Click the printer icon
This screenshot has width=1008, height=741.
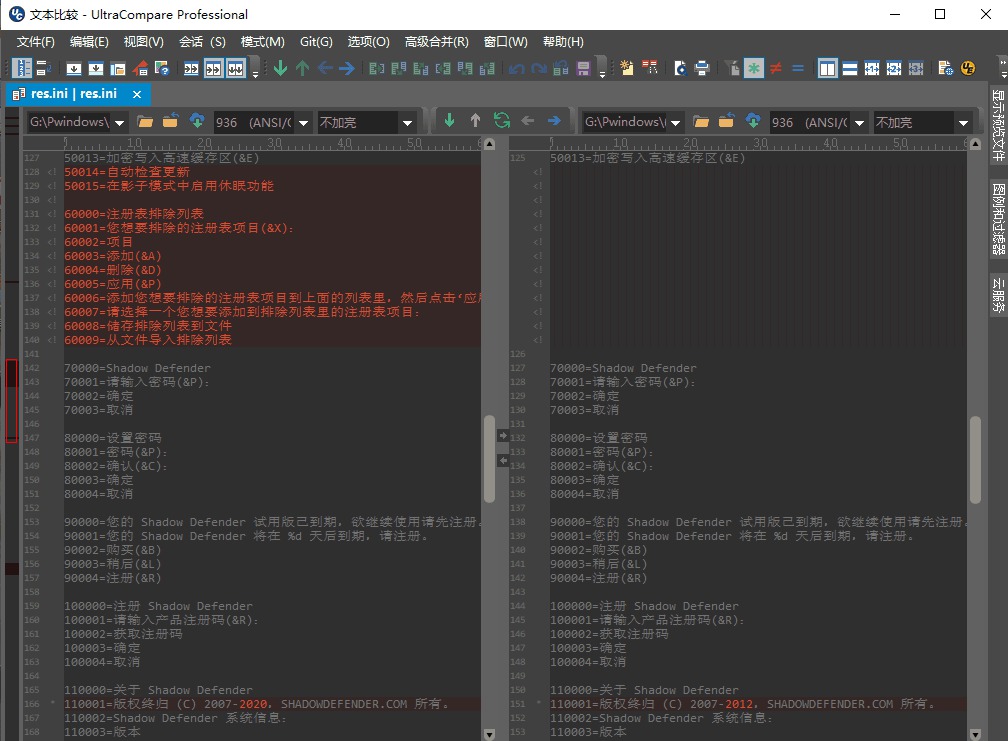point(702,67)
